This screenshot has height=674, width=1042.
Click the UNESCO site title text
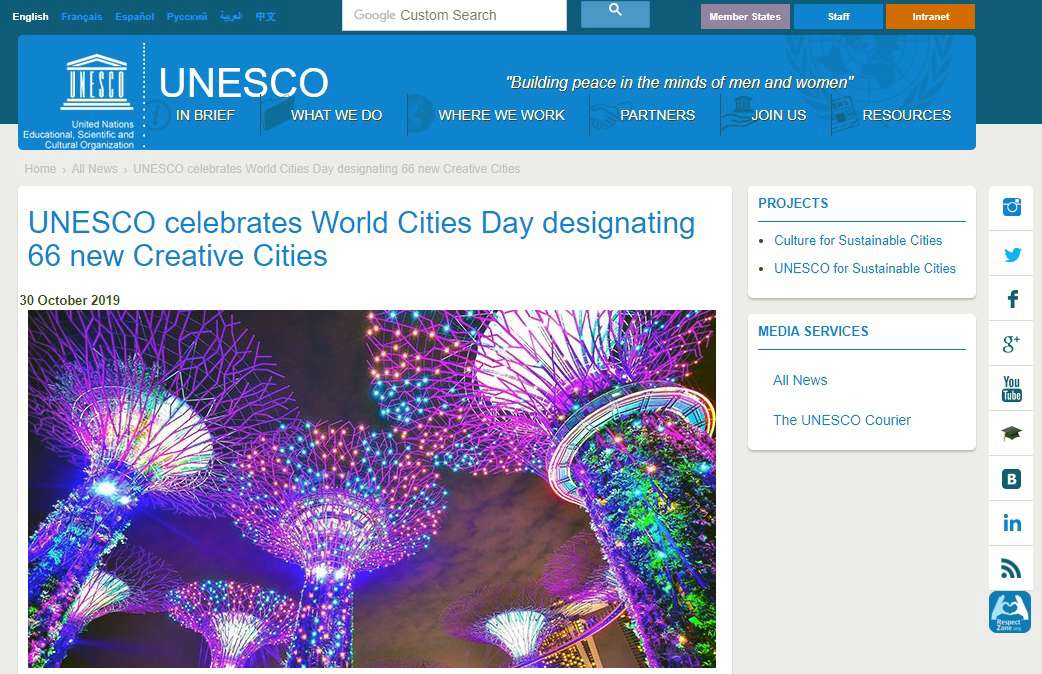click(243, 82)
